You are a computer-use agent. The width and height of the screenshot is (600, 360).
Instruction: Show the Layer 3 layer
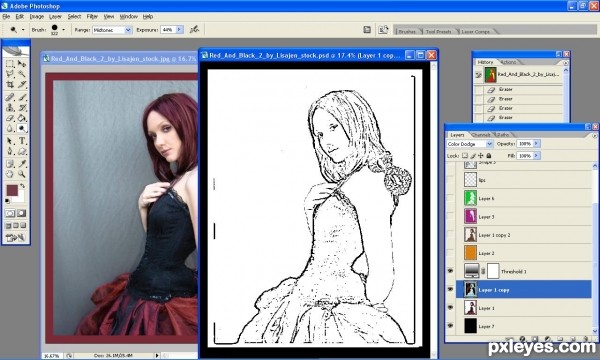(x=450, y=217)
